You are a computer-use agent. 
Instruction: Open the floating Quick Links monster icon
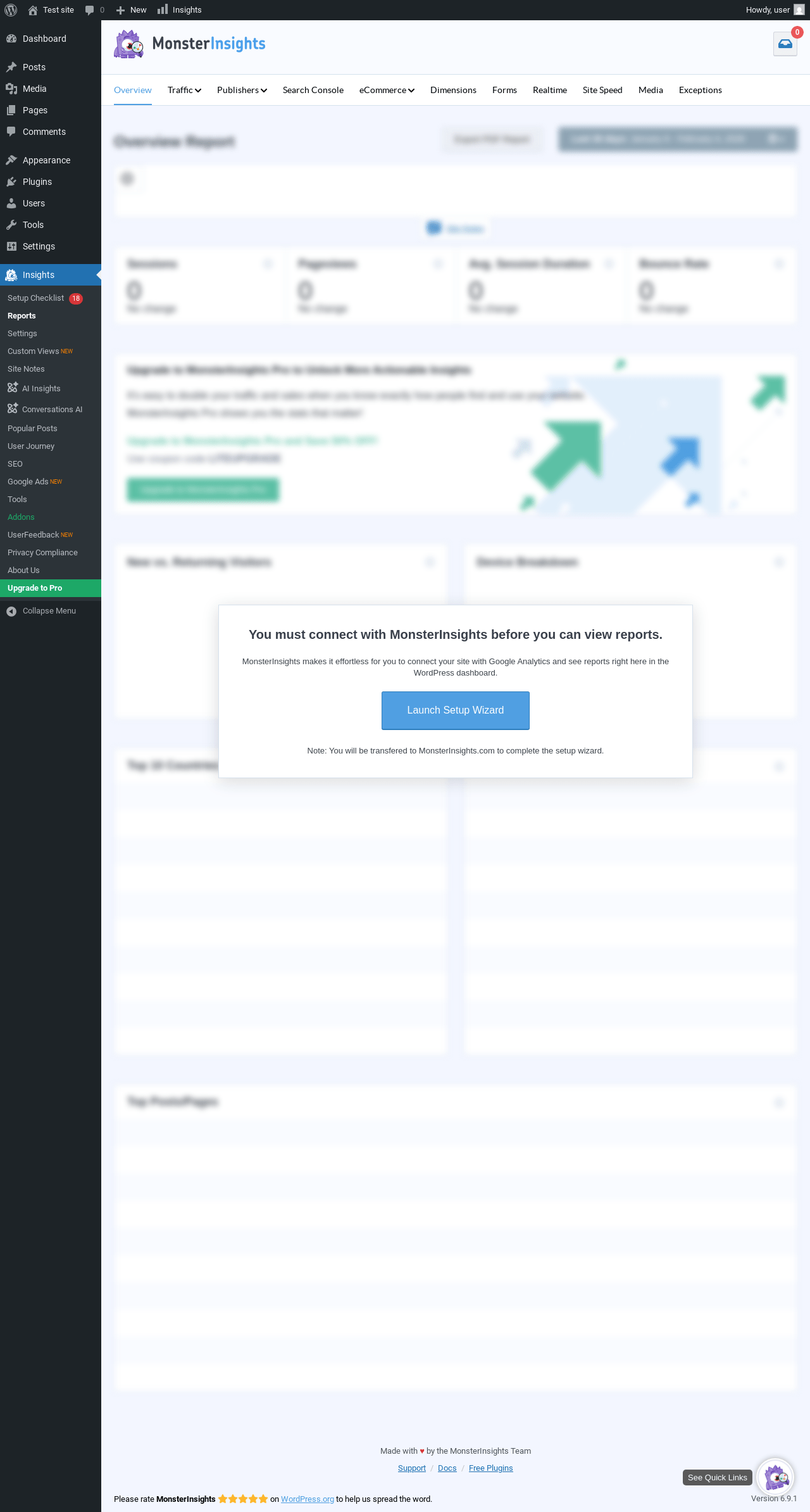776,1477
